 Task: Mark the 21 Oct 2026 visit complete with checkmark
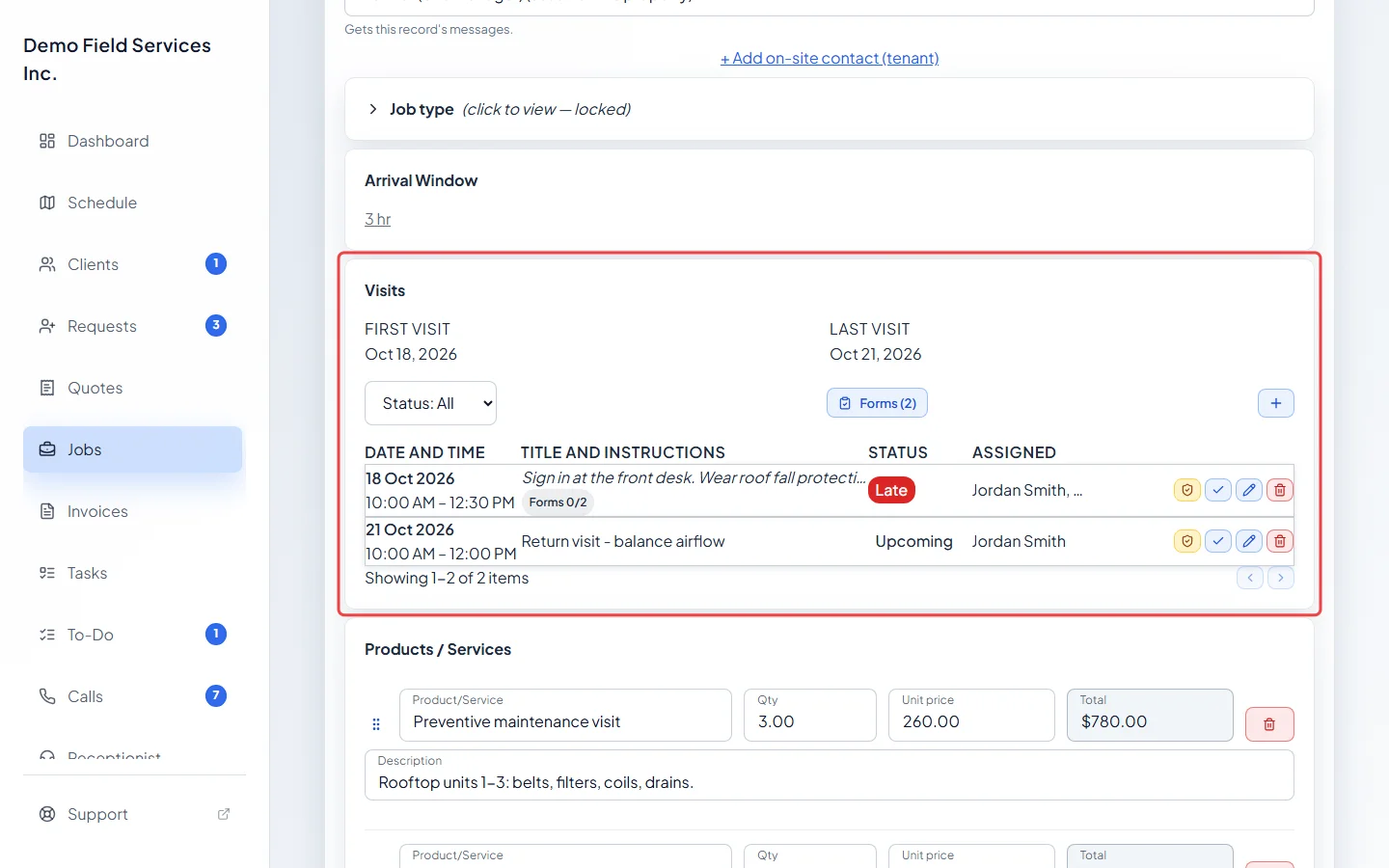(1218, 541)
